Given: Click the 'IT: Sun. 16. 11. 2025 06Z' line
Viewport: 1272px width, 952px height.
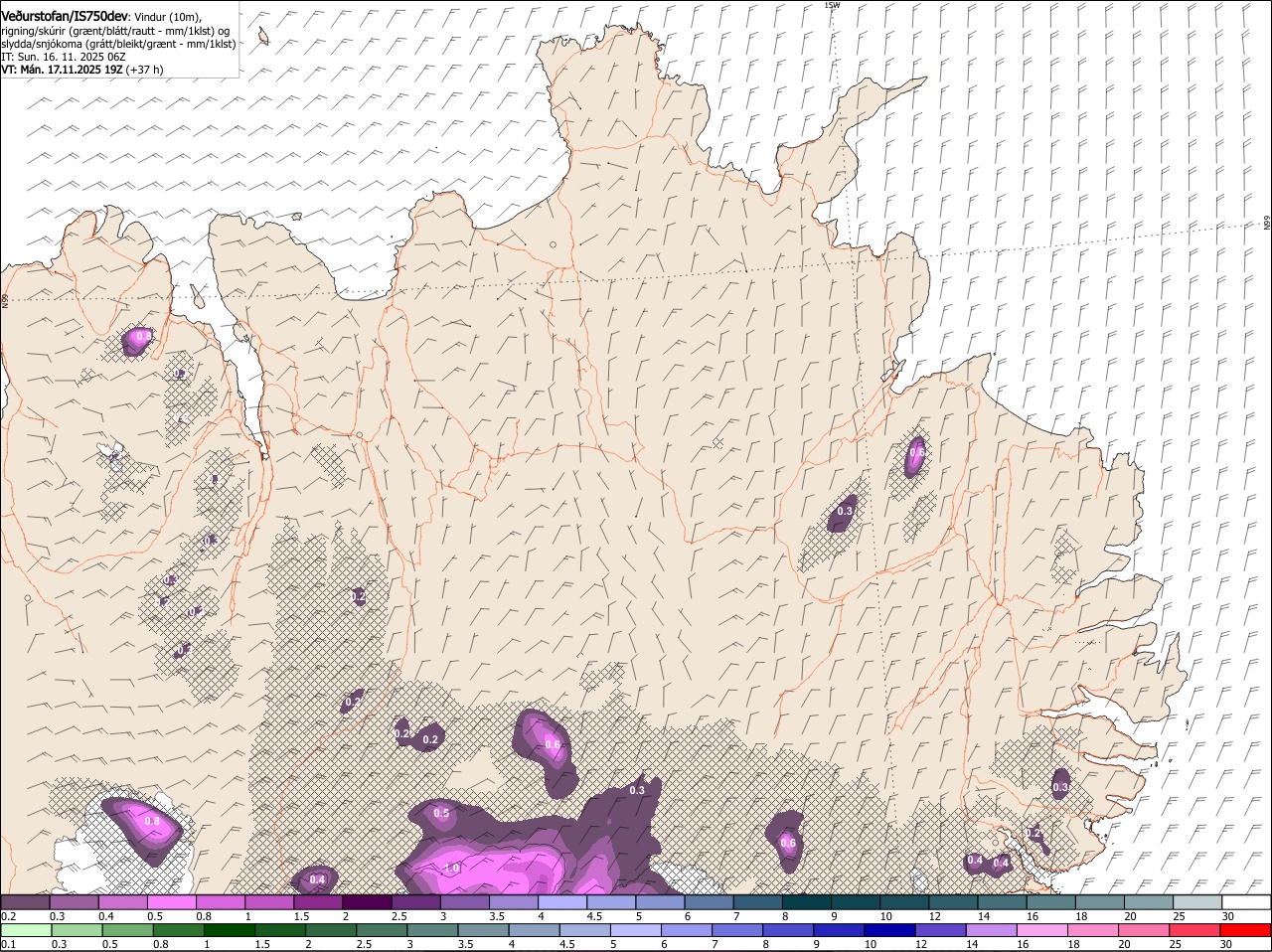Looking at the screenshot, I should [x=64, y=57].
